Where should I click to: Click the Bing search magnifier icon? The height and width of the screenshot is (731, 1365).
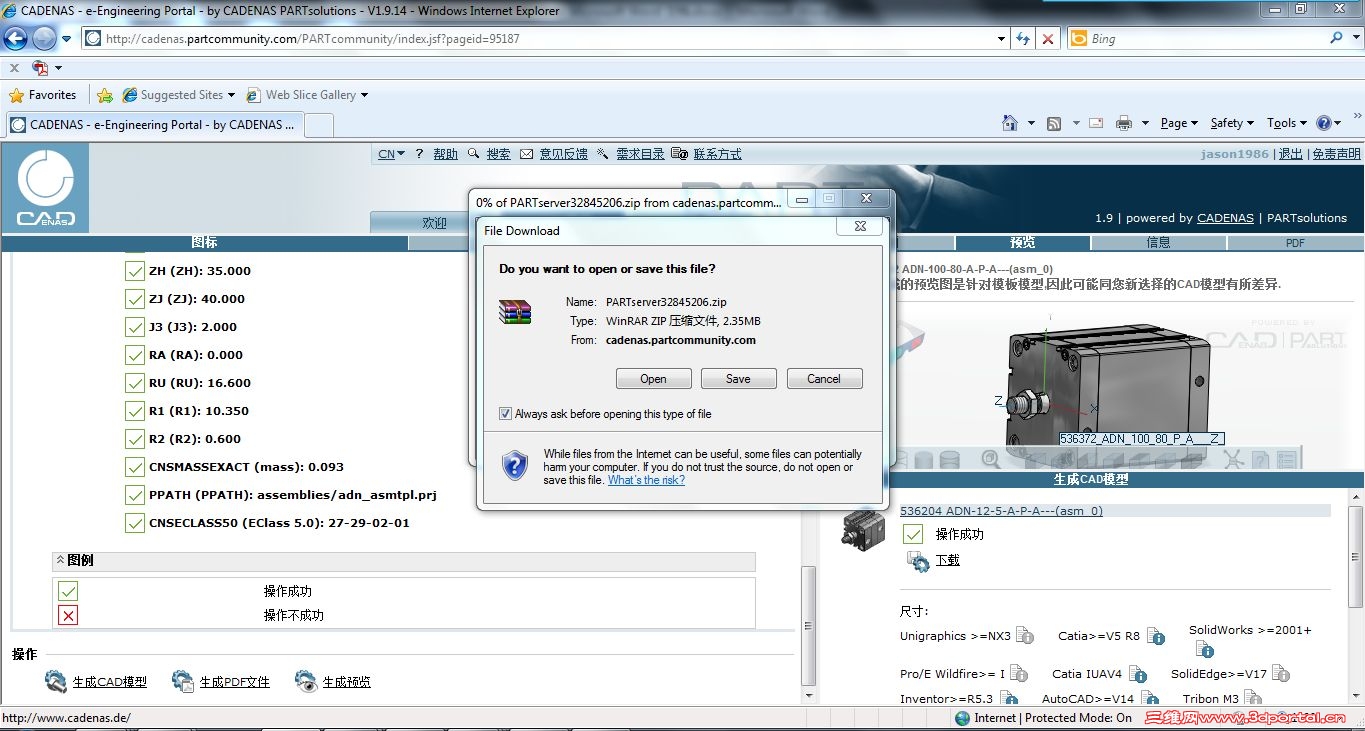pos(1337,38)
